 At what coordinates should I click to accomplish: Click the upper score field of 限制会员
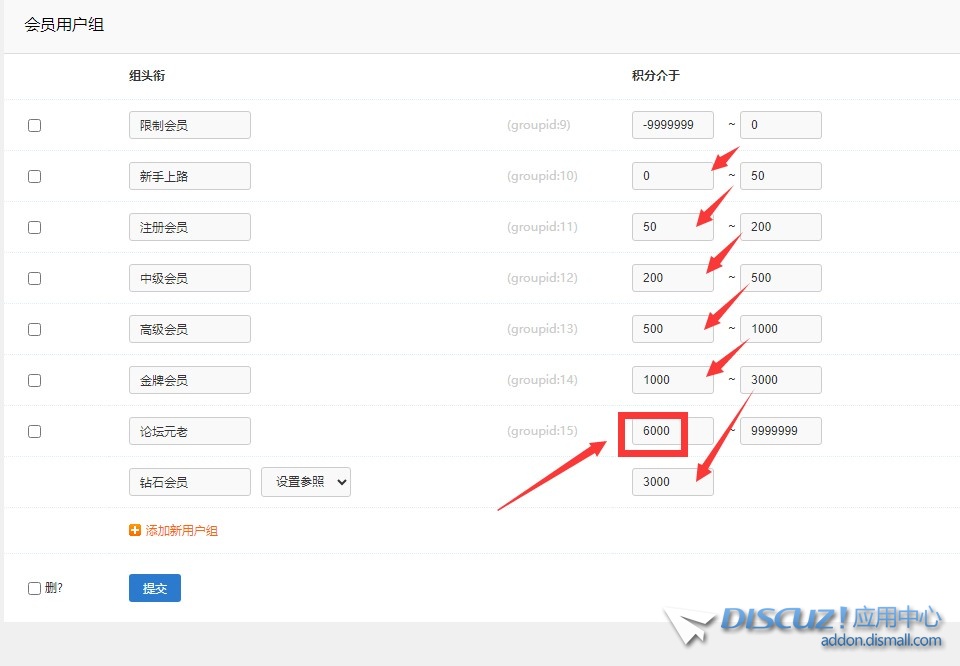tap(781, 125)
